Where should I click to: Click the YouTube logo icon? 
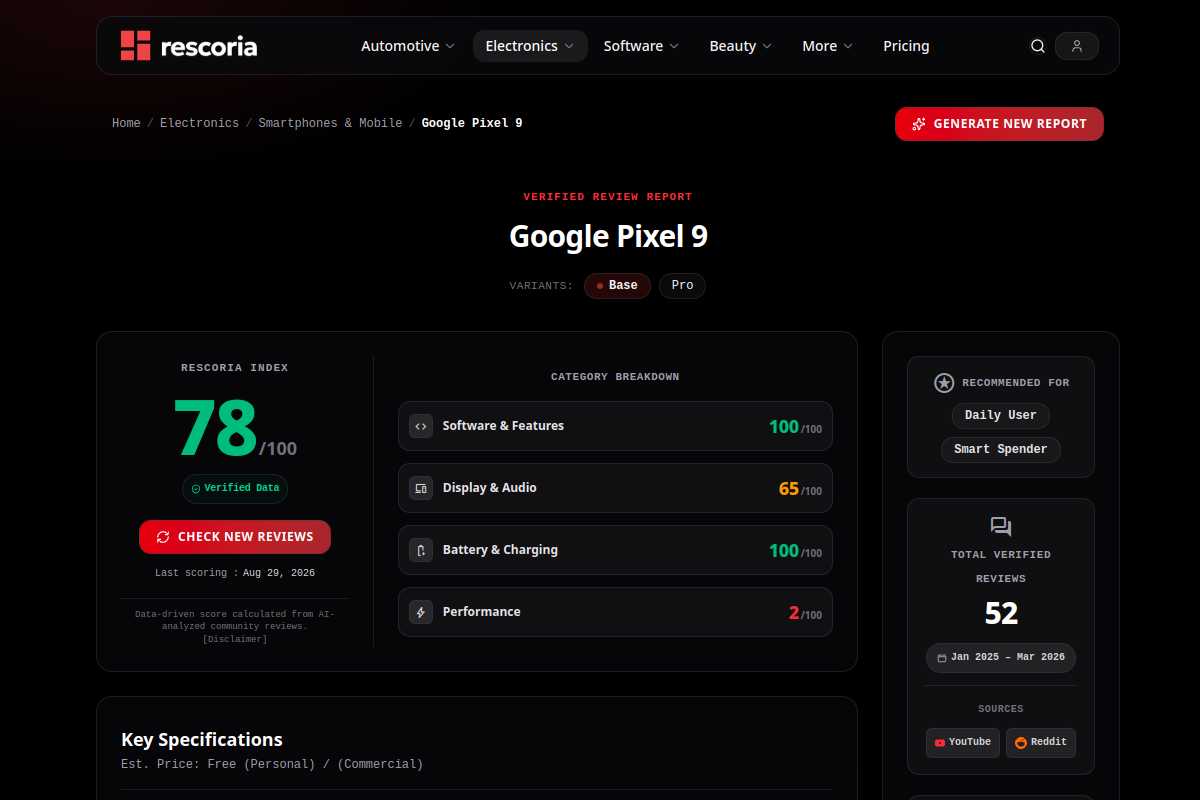(940, 743)
